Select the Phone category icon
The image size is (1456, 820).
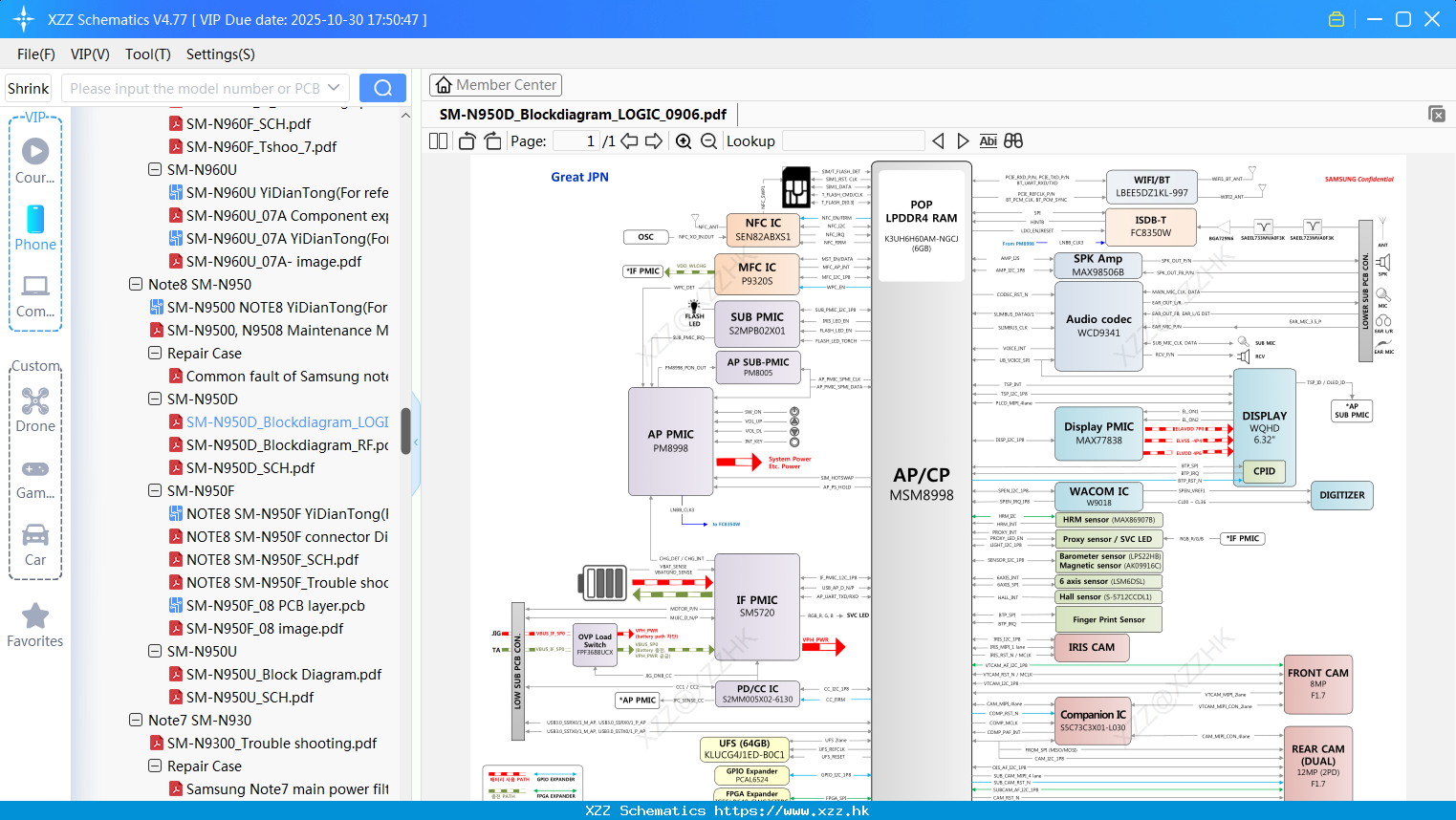pos(35,227)
